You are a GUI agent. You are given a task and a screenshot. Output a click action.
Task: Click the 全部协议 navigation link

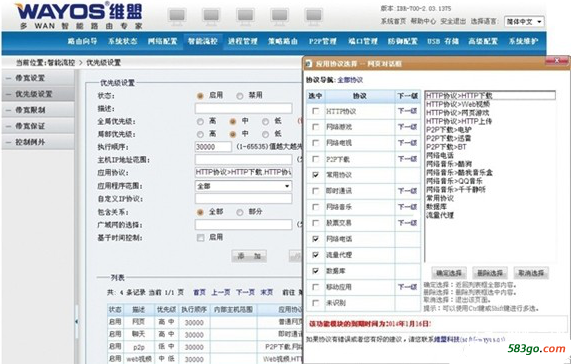tap(350, 80)
